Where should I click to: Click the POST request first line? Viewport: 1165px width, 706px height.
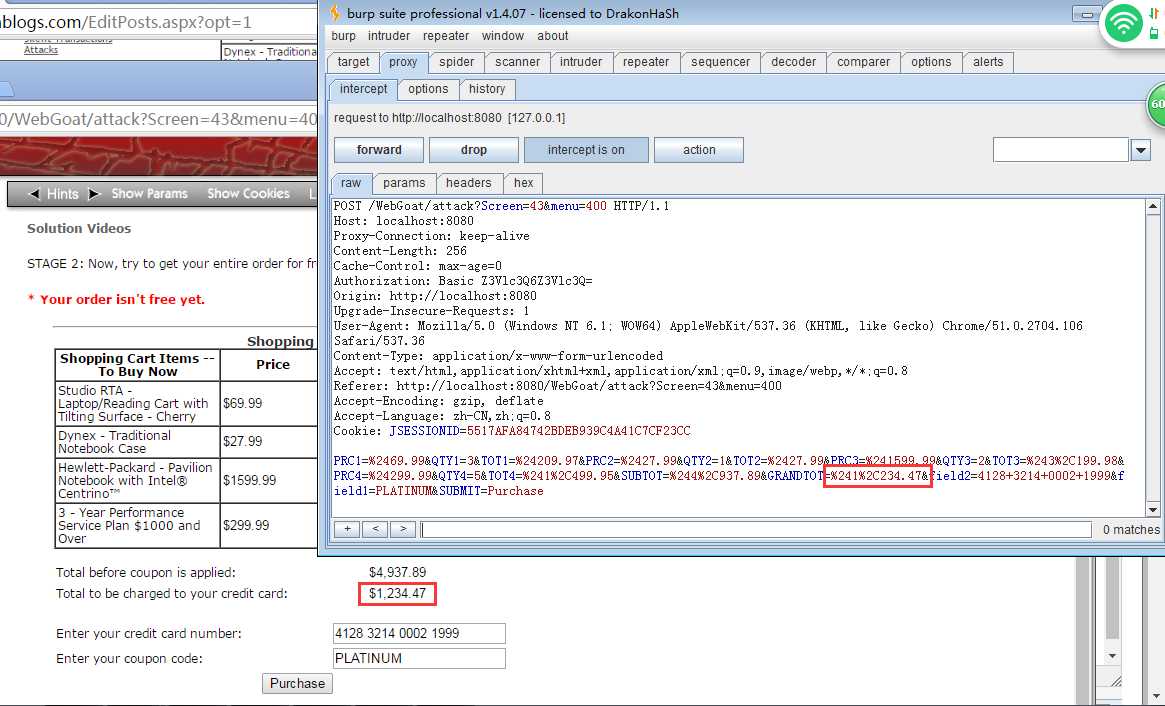click(x=502, y=206)
